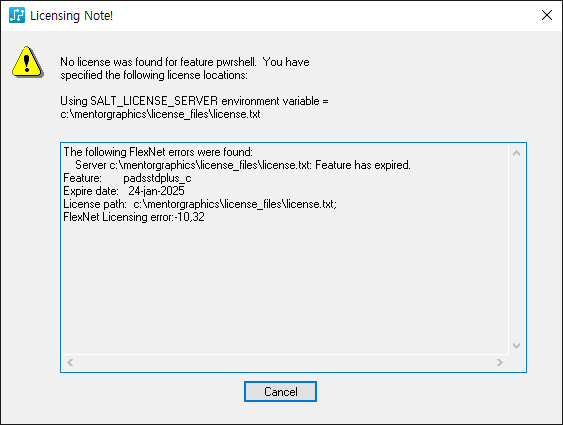Click the "Feature has expired" server line
563x425 pixels.
point(243,165)
